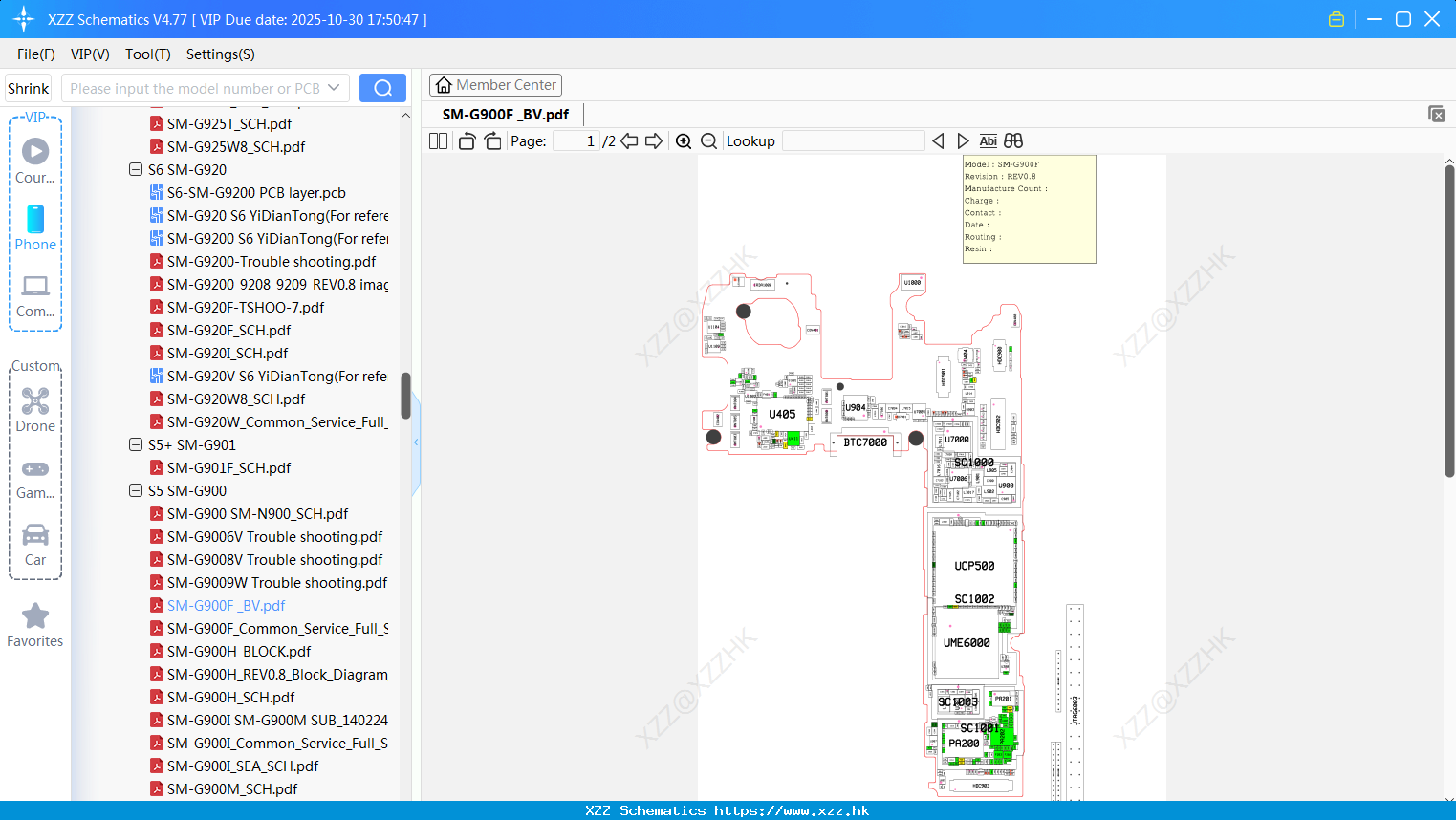Go to next page arrow

click(654, 140)
